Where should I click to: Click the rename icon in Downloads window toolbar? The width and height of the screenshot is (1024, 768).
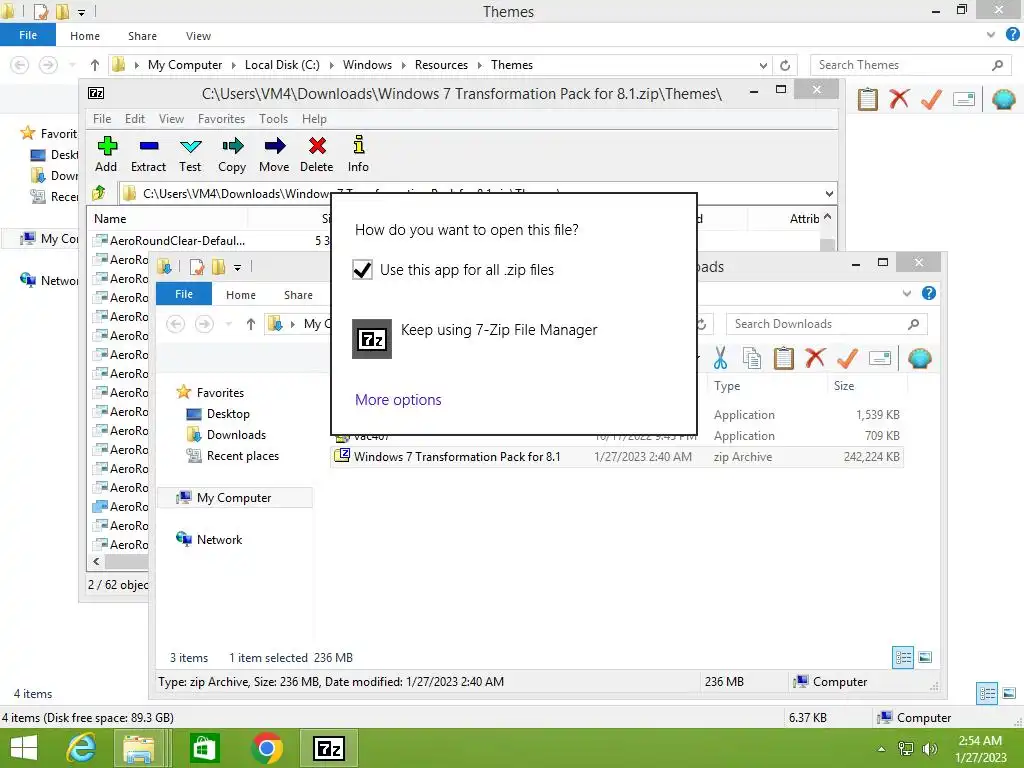[880, 358]
